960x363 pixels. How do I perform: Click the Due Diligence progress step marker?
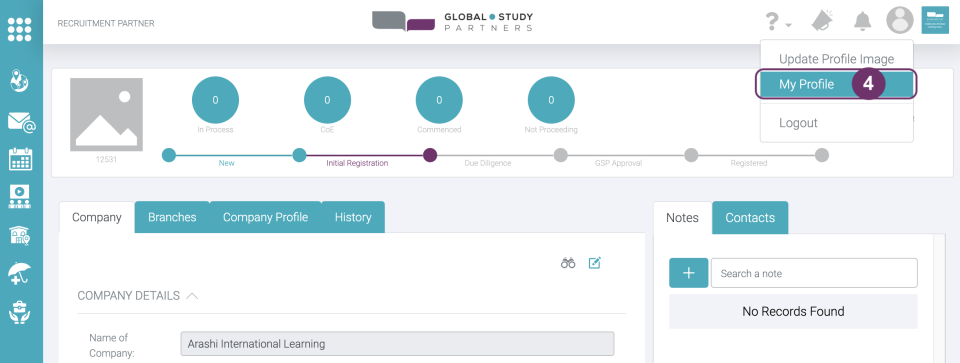tap(430, 155)
